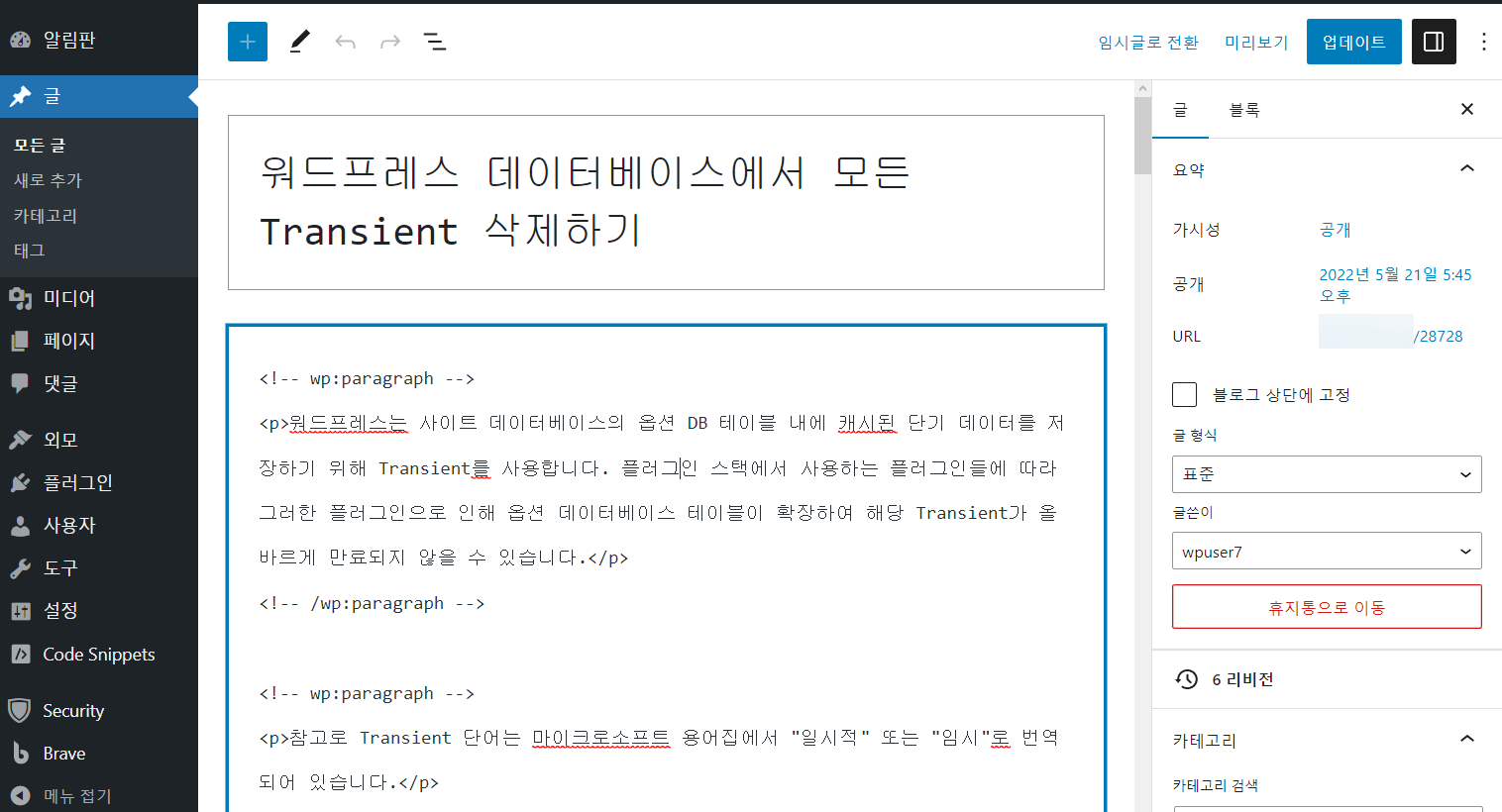
Task: Open the 글쓴이 dropdown showing wpuser7
Action: (1327, 551)
